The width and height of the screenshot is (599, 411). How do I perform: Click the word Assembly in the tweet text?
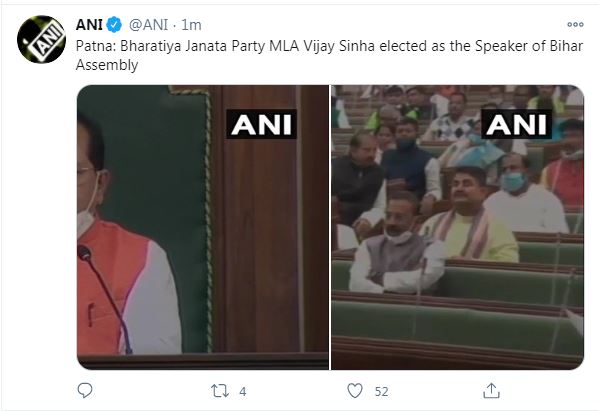click(x=107, y=65)
